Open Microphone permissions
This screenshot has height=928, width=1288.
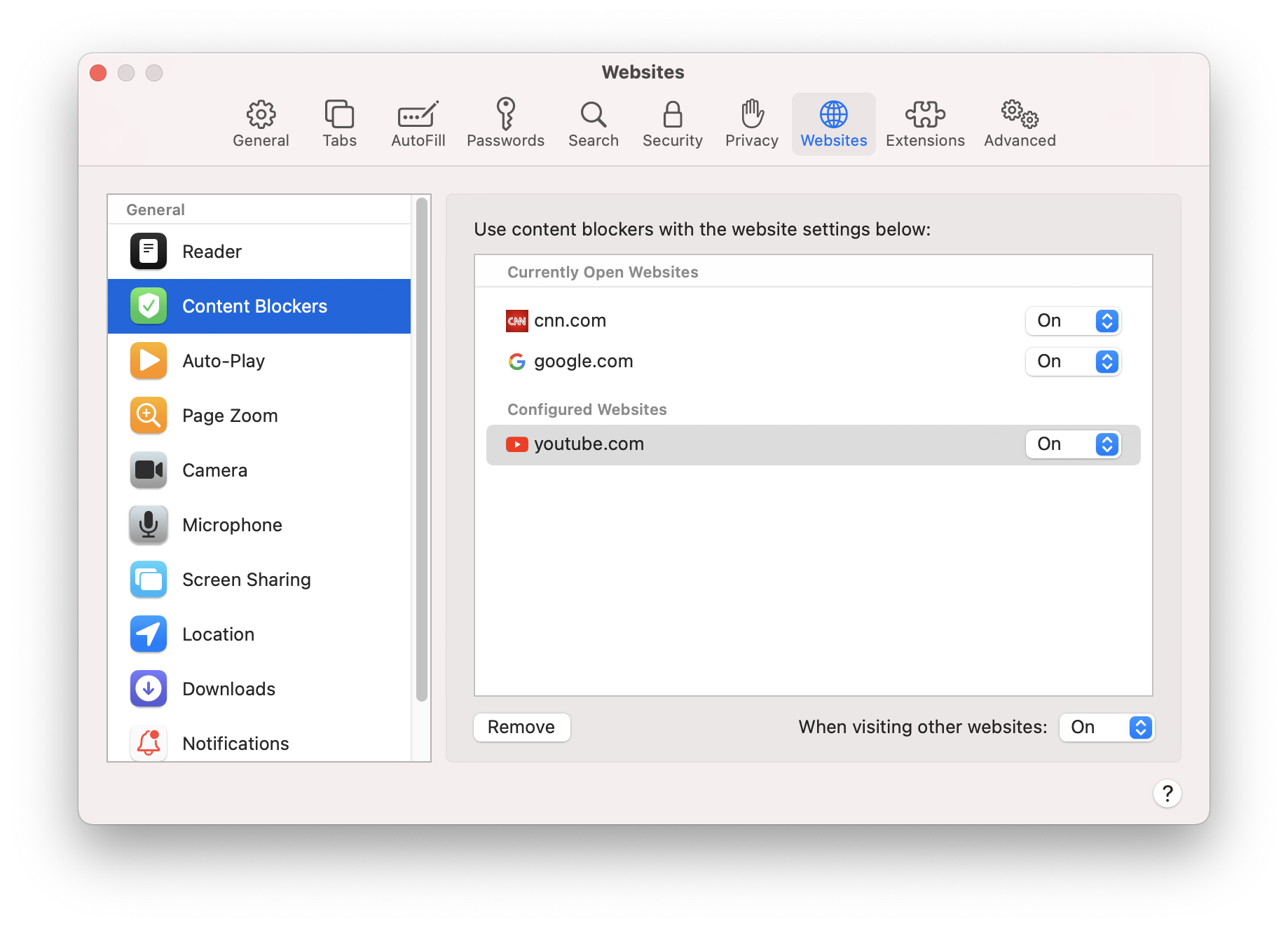point(231,525)
